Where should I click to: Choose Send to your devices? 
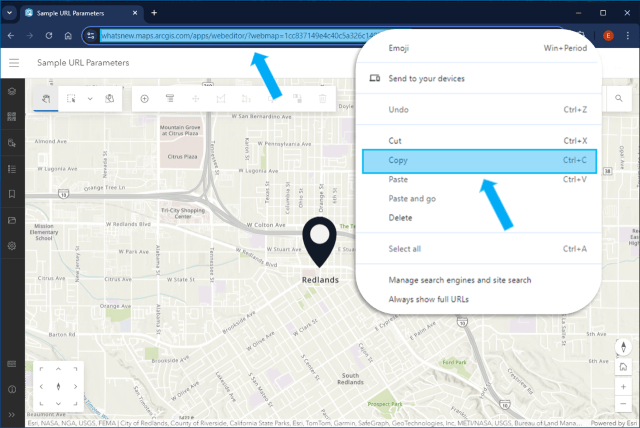(x=479, y=78)
